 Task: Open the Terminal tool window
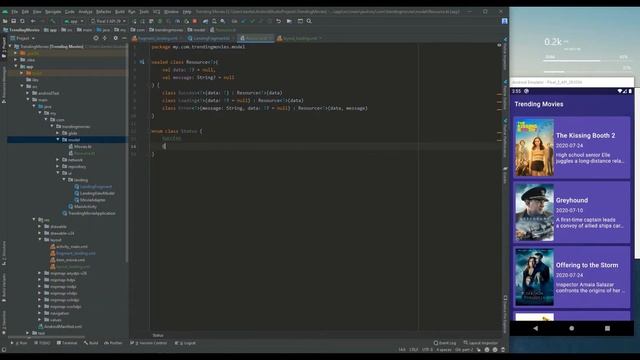click(67, 343)
